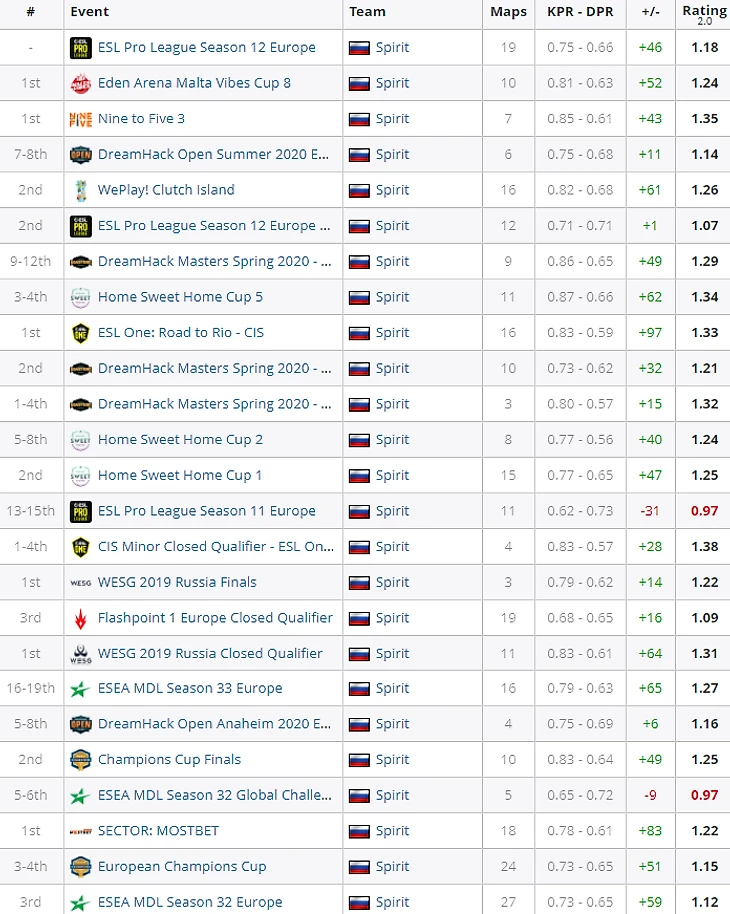Click the 13-15th placement cell

(x=30, y=511)
